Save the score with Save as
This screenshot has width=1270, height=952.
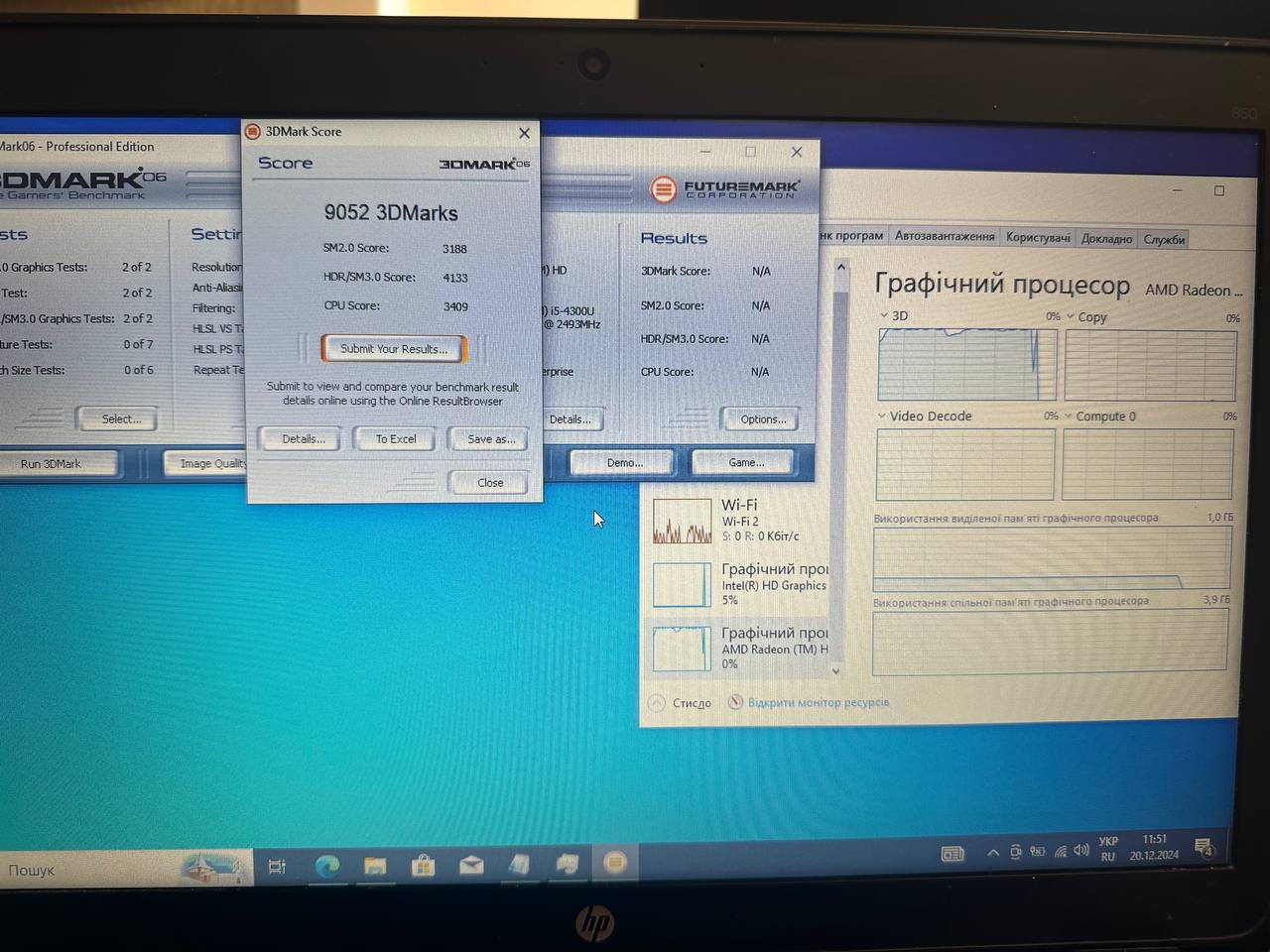[x=490, y=438]
